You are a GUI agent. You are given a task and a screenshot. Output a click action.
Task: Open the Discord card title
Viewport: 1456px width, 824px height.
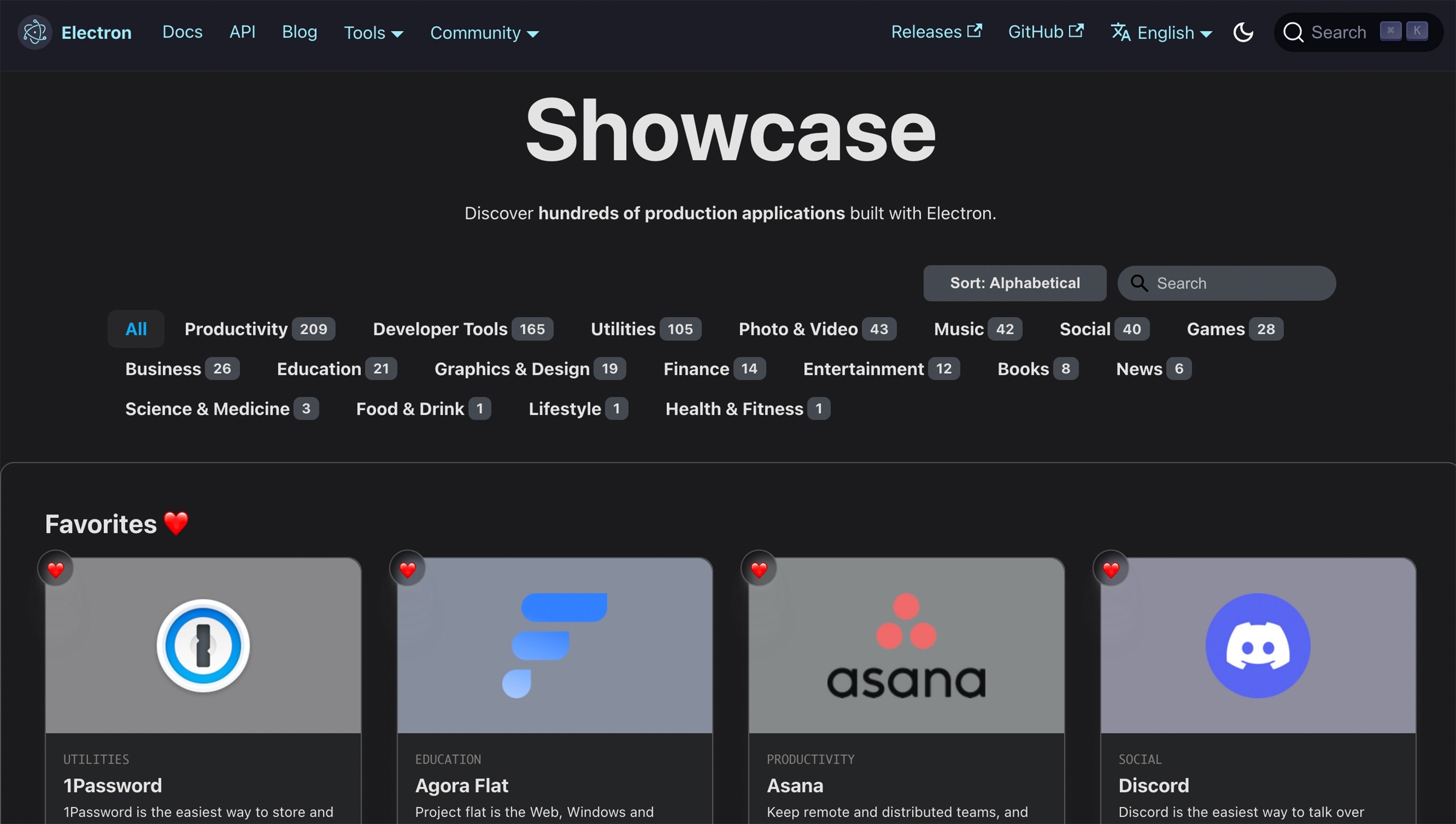pos(1153,786)
